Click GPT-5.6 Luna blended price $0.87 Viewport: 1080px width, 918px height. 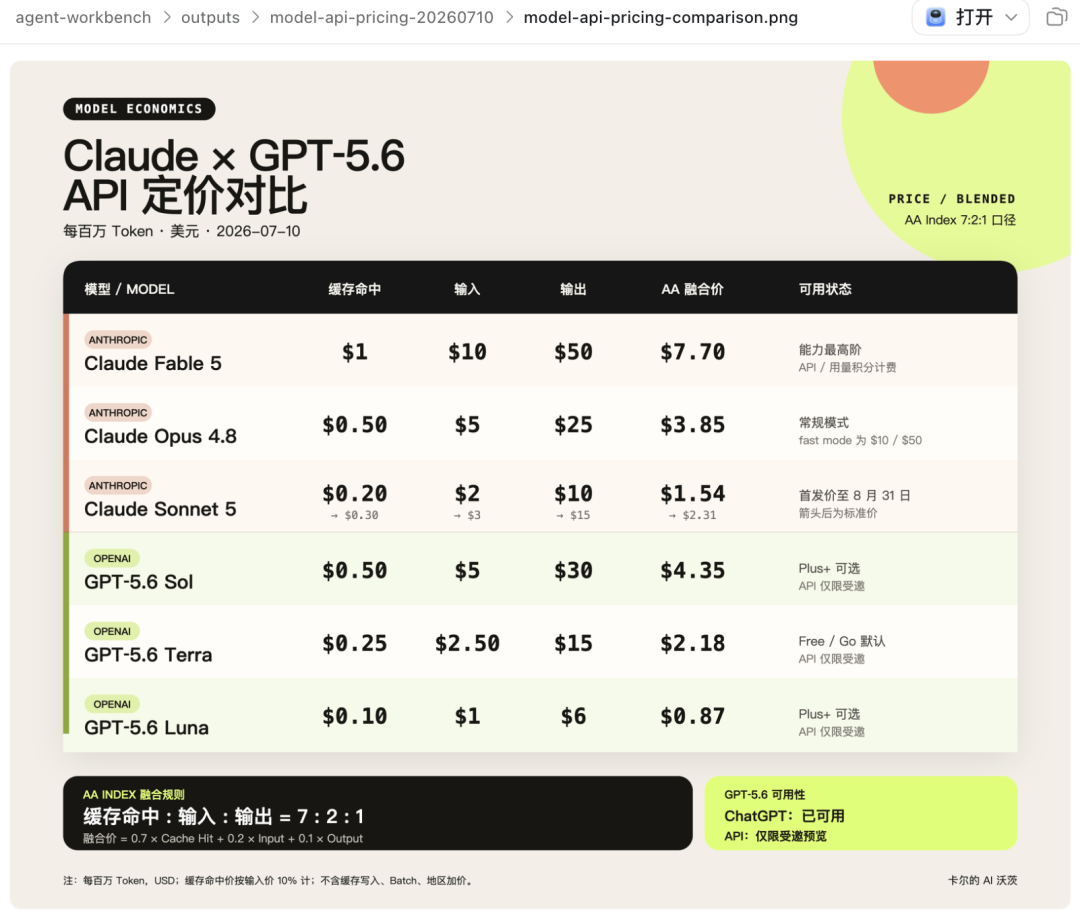[x=692, y=717]
